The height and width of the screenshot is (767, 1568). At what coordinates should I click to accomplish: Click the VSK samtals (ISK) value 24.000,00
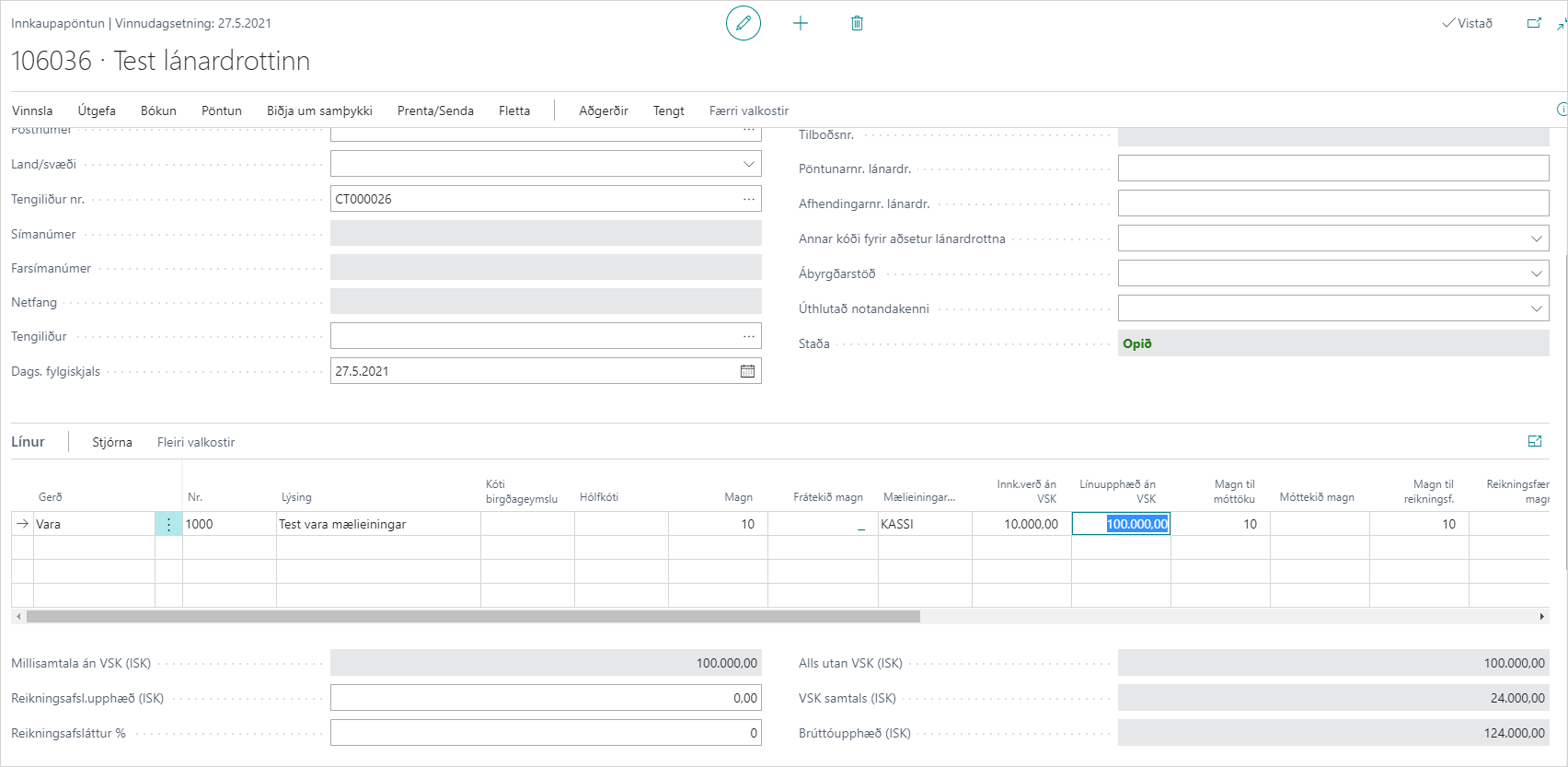[1333, 698]
